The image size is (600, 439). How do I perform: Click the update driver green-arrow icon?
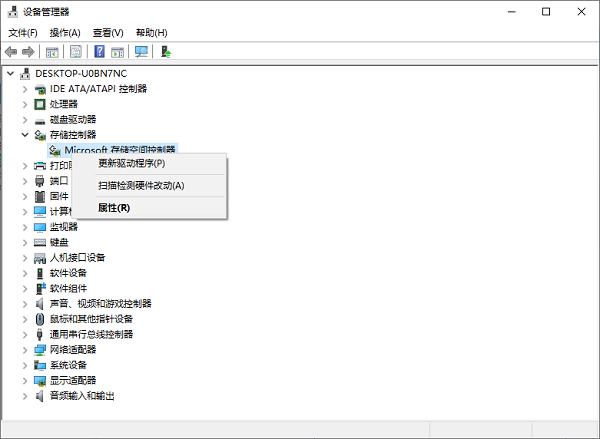[166, 52]
